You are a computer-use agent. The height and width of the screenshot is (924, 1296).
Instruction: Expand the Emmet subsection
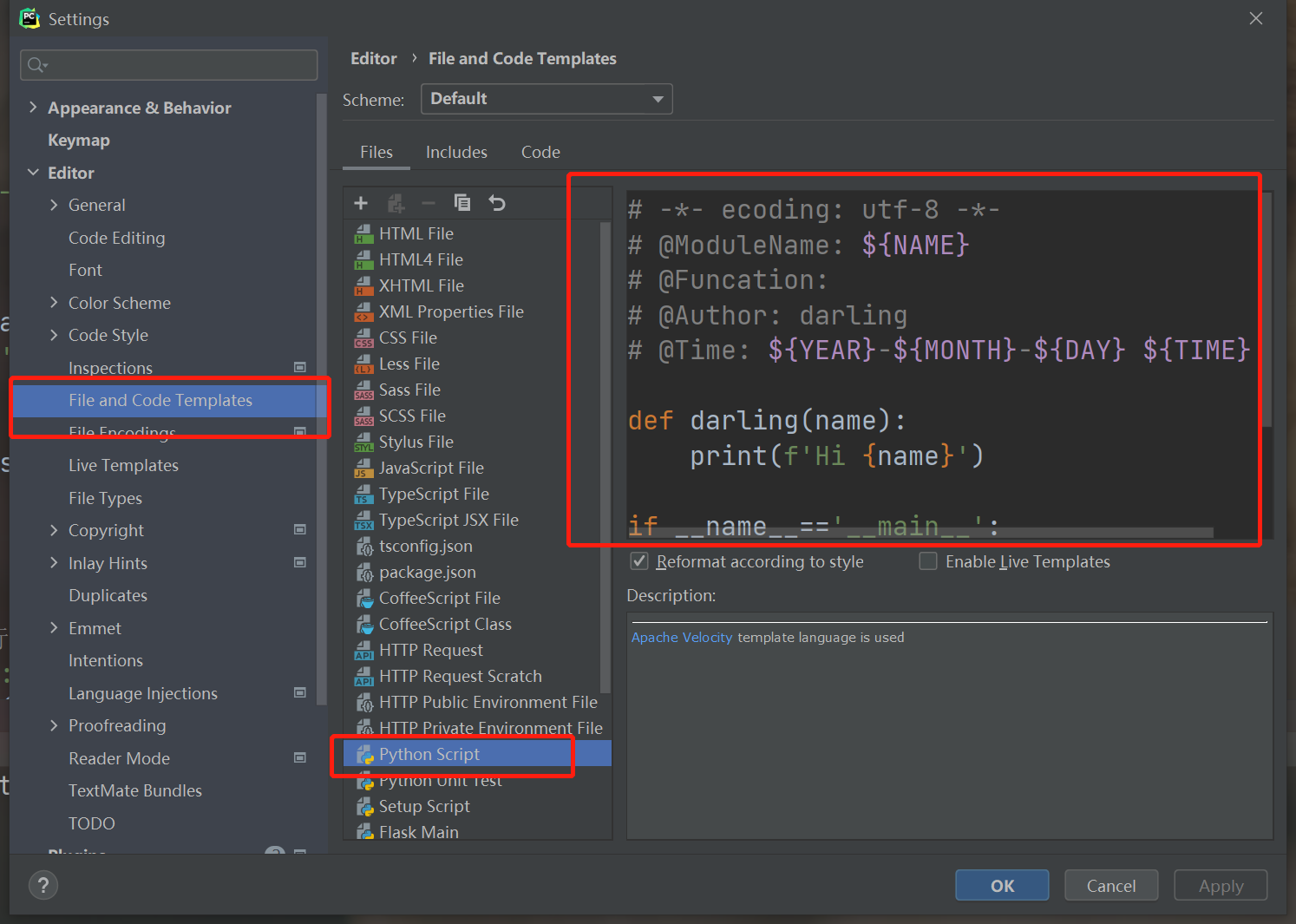pos(54,627)
